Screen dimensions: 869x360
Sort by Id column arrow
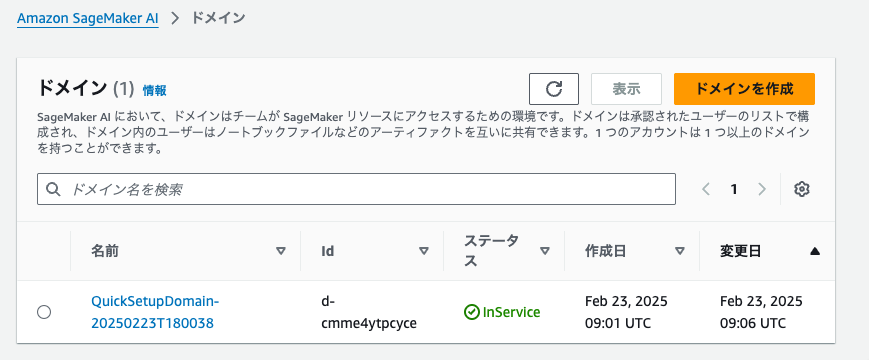tap(424, 251)
